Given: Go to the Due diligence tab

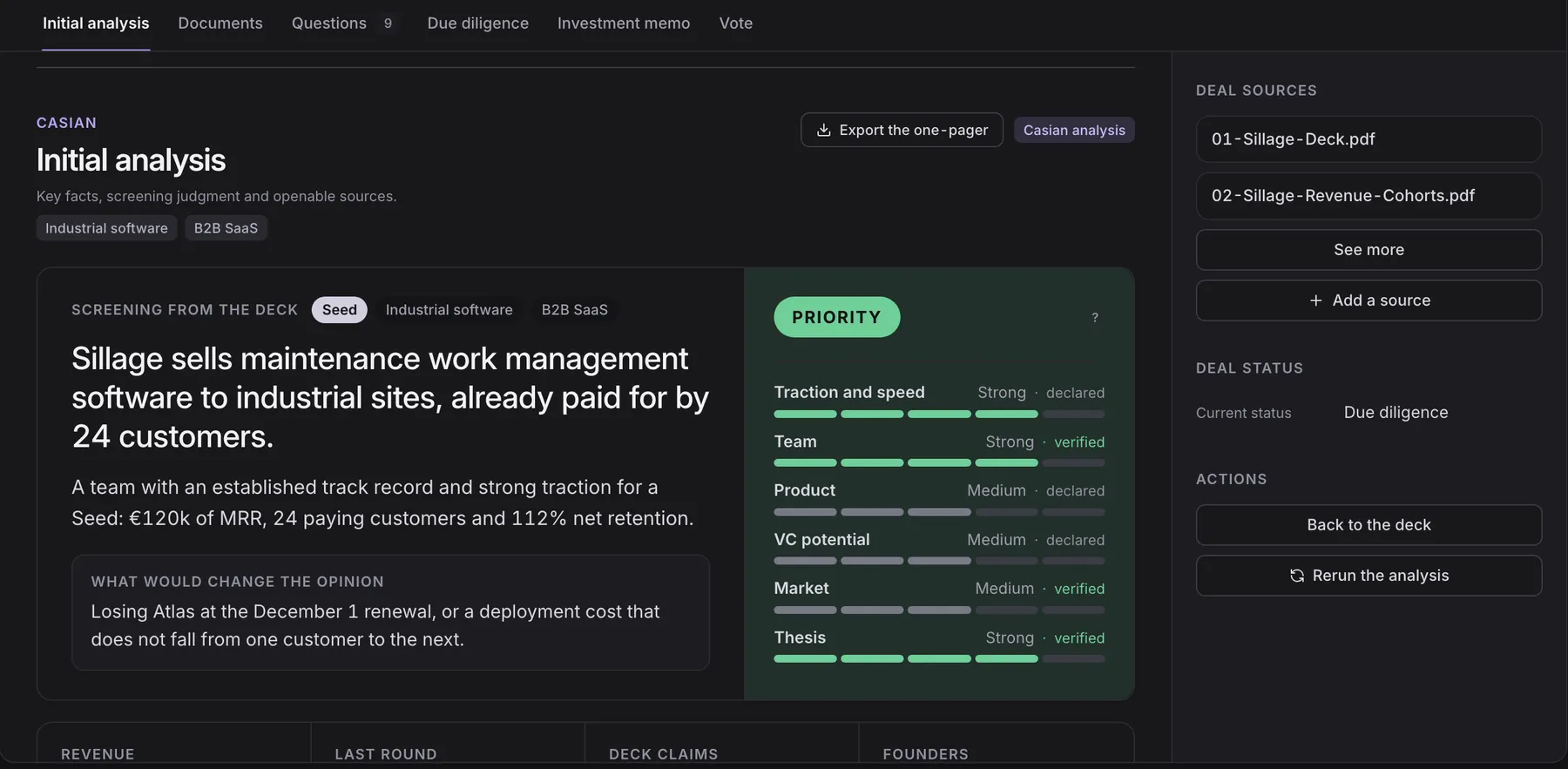Looking at the screenshot, I should click(478, 24).
